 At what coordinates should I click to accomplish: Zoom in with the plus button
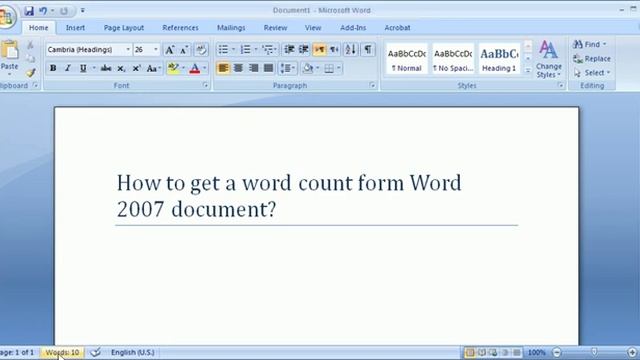(x=632, y=352)
